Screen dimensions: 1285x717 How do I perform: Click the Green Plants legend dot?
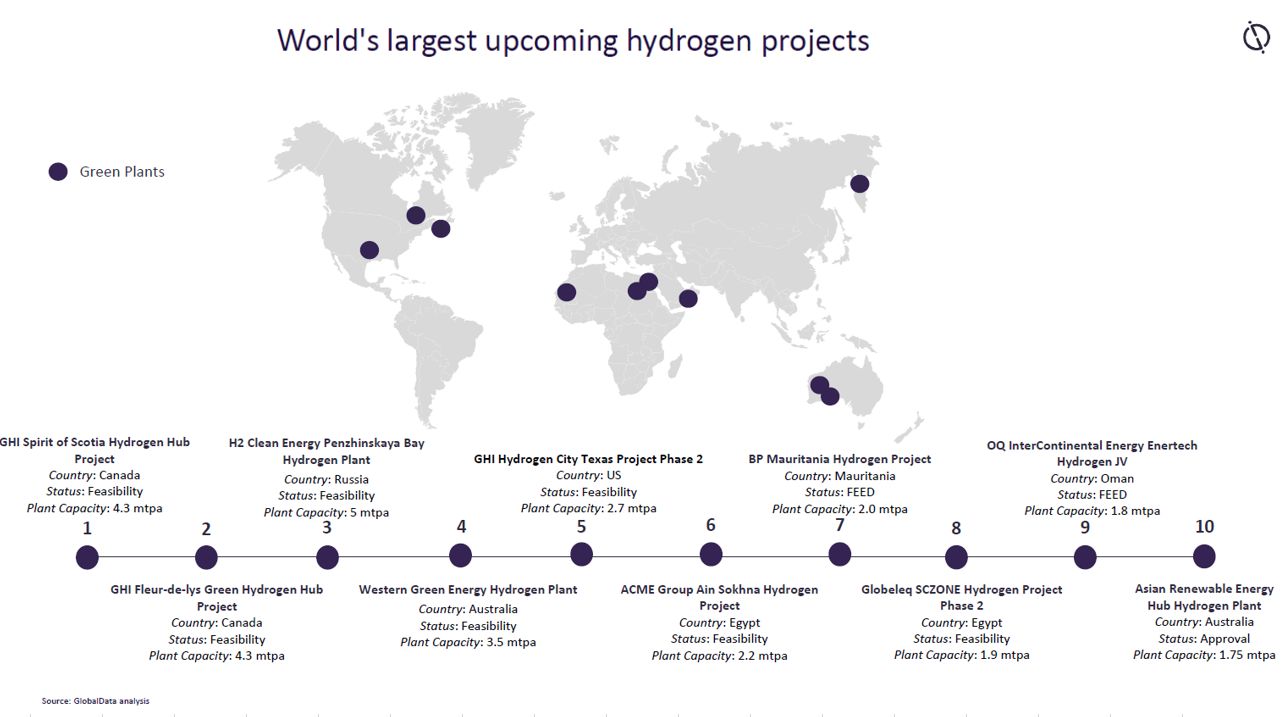(58, 172)
